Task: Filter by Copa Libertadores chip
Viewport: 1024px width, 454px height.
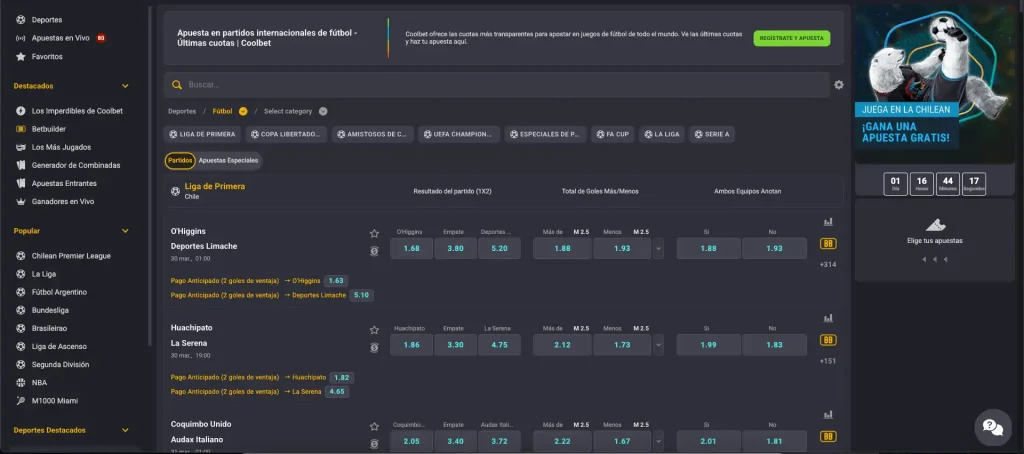Action: click(x=286, y=135)
